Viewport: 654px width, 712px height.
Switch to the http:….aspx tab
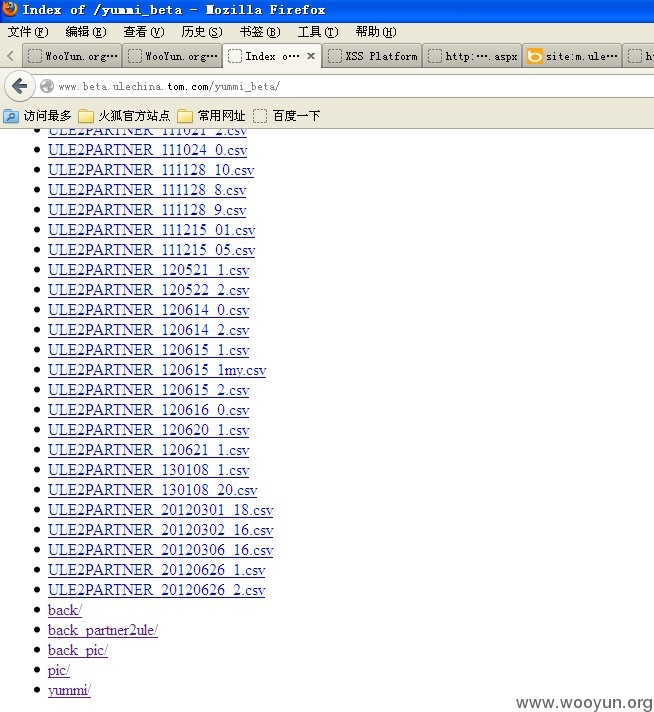[x=472, y=56]
